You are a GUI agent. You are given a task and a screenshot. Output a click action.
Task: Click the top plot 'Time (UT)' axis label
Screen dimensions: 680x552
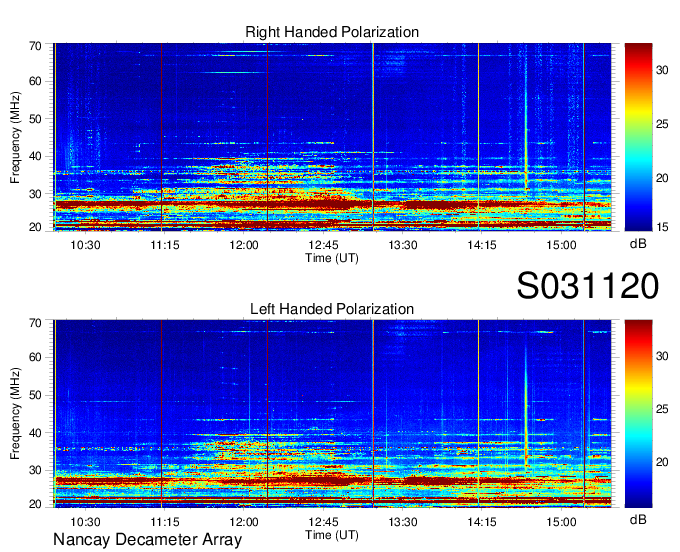(332, 258)
